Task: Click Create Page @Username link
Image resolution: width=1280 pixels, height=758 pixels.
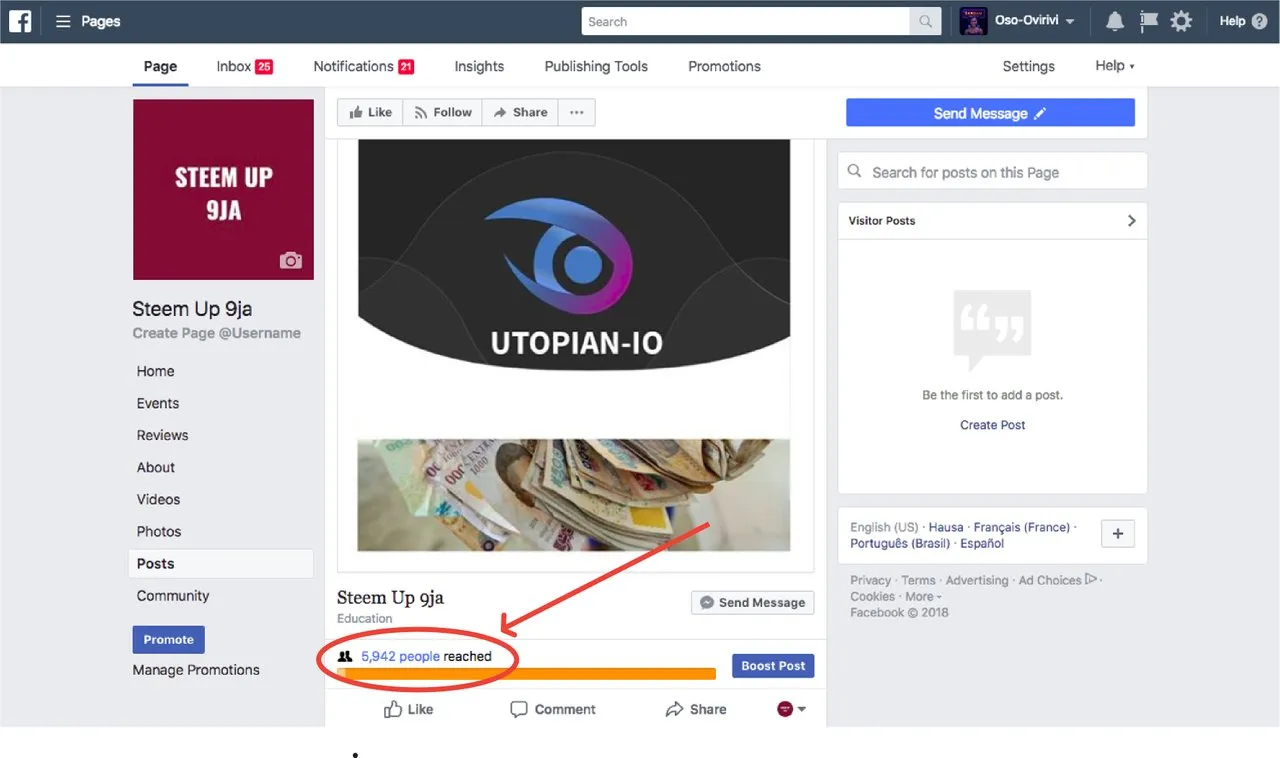Action: pyautogui.click(x=216, y=333)
